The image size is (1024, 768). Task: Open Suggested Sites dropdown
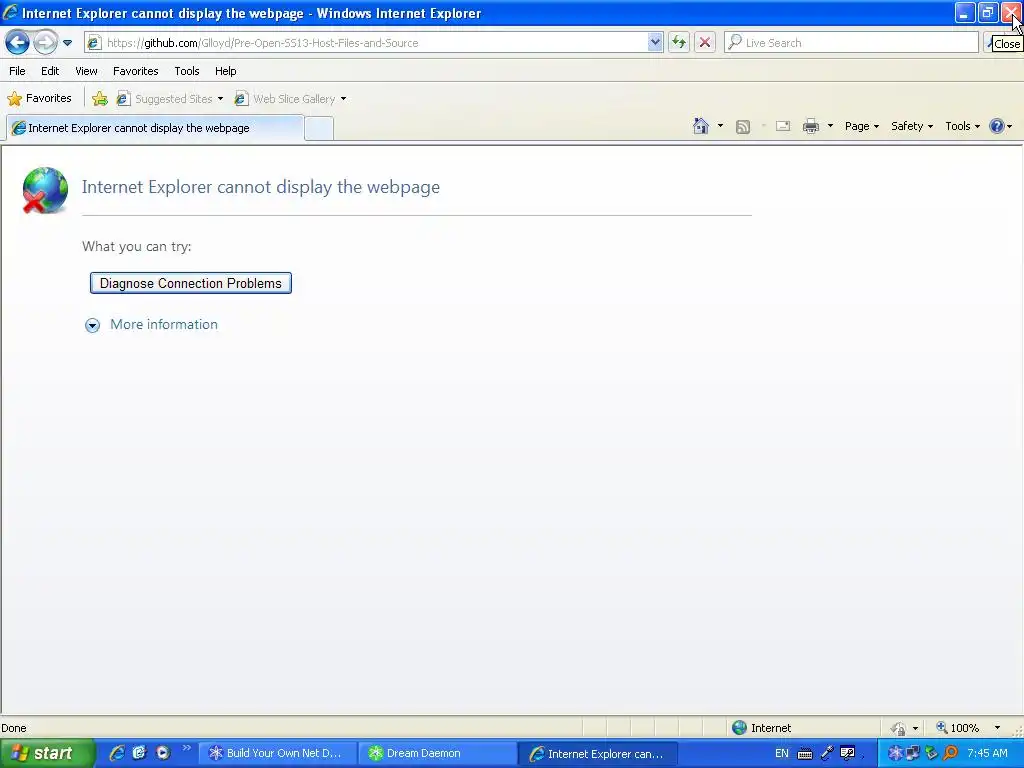point(170,99)
